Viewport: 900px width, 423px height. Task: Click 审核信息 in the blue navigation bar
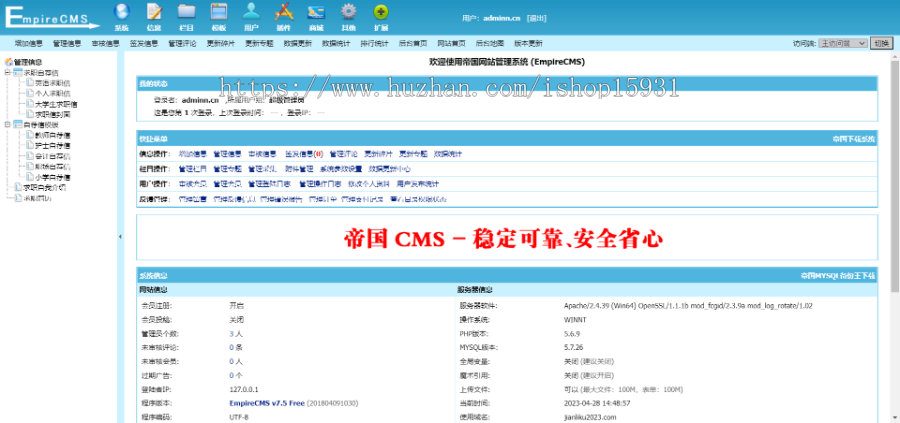(x=106, y=43)
